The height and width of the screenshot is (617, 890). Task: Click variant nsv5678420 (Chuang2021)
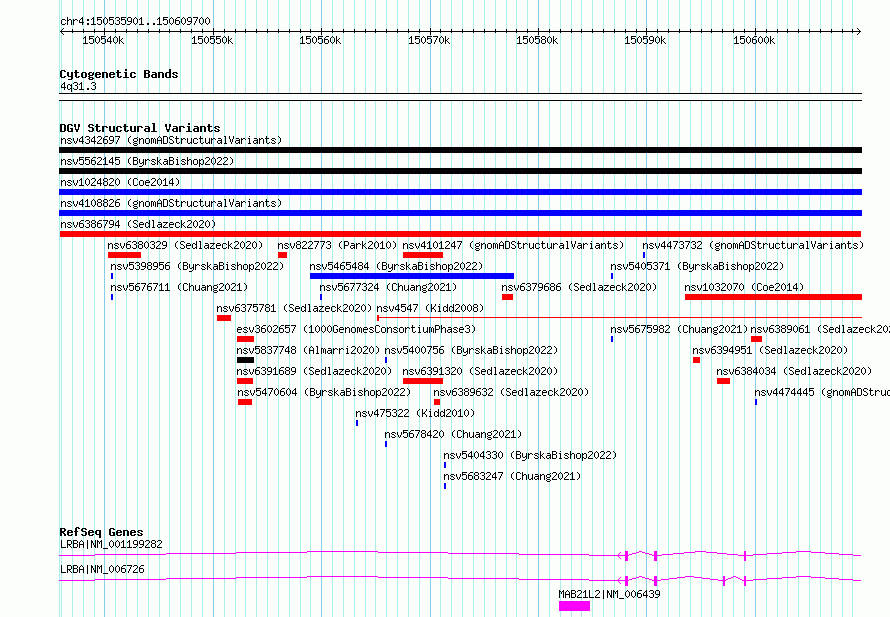454,434
